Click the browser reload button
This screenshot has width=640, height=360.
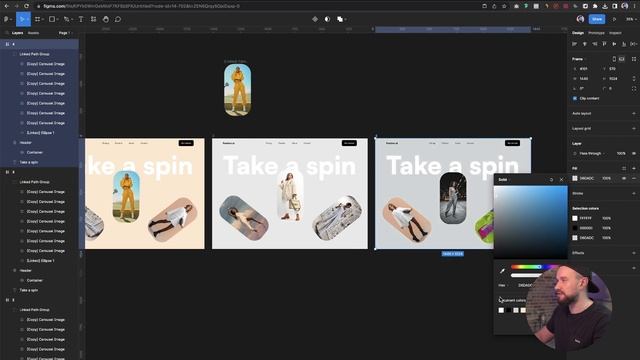[x=27, y=6]
